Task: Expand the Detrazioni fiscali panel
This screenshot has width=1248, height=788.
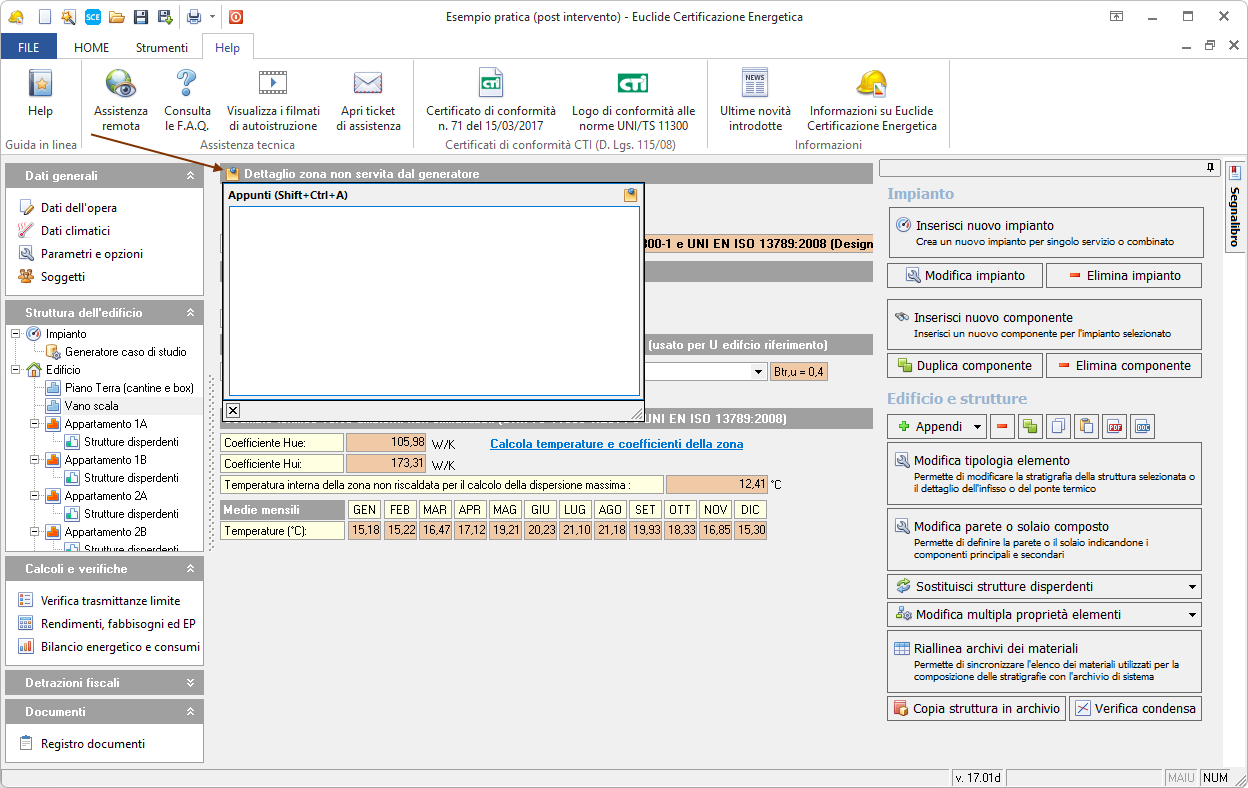Action: 190,683
